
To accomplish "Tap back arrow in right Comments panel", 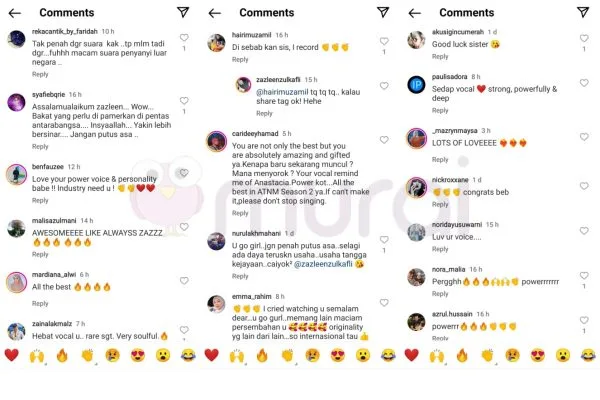I will 414,13.
